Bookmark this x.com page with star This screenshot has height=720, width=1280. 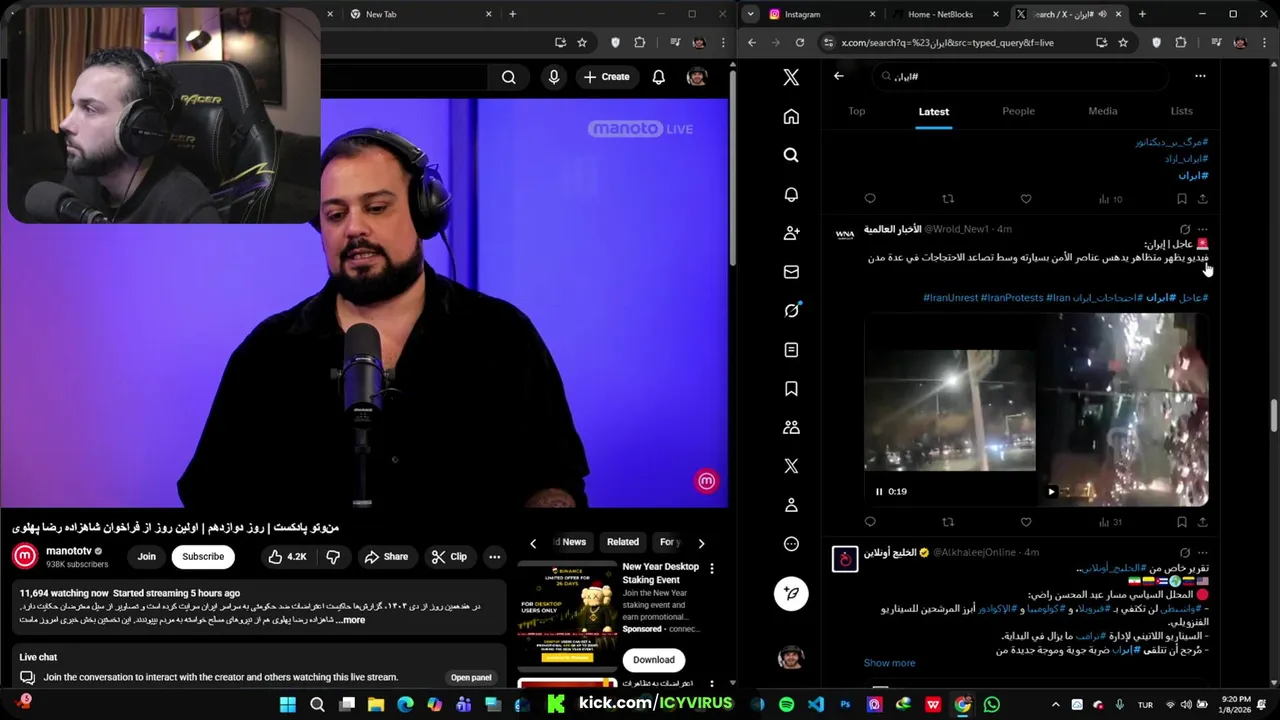pos(1123,43)
